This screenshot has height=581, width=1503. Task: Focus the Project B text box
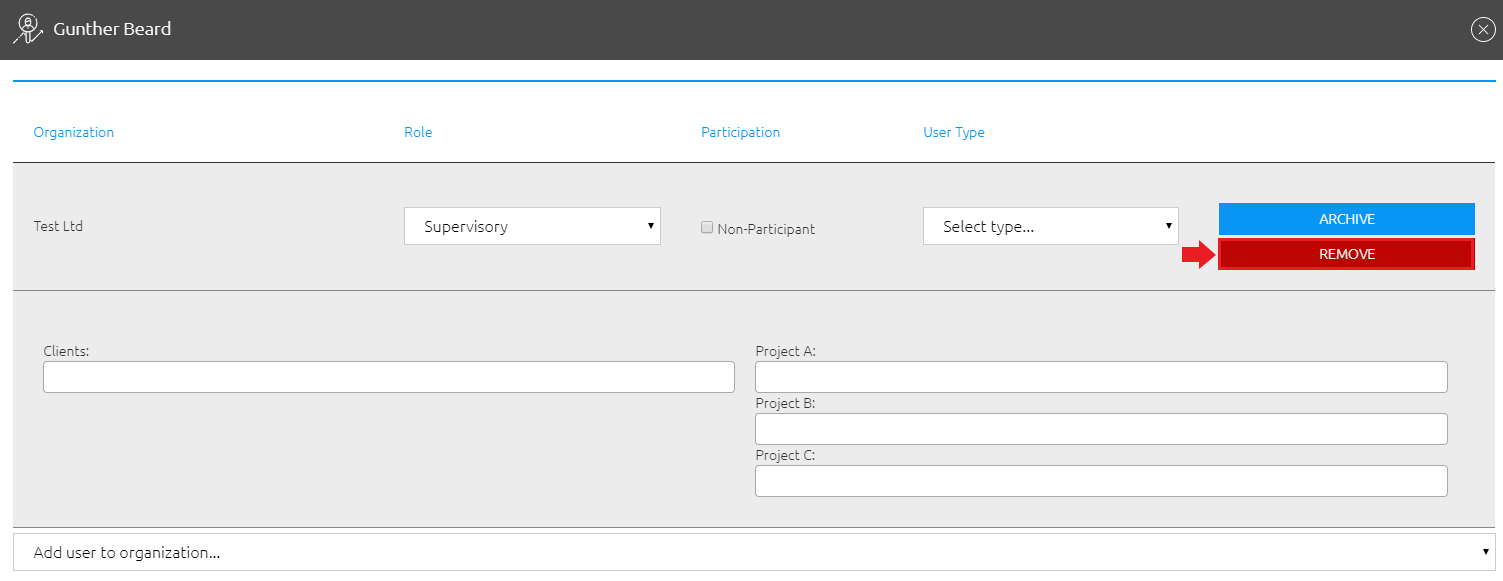pos(1100,429)
